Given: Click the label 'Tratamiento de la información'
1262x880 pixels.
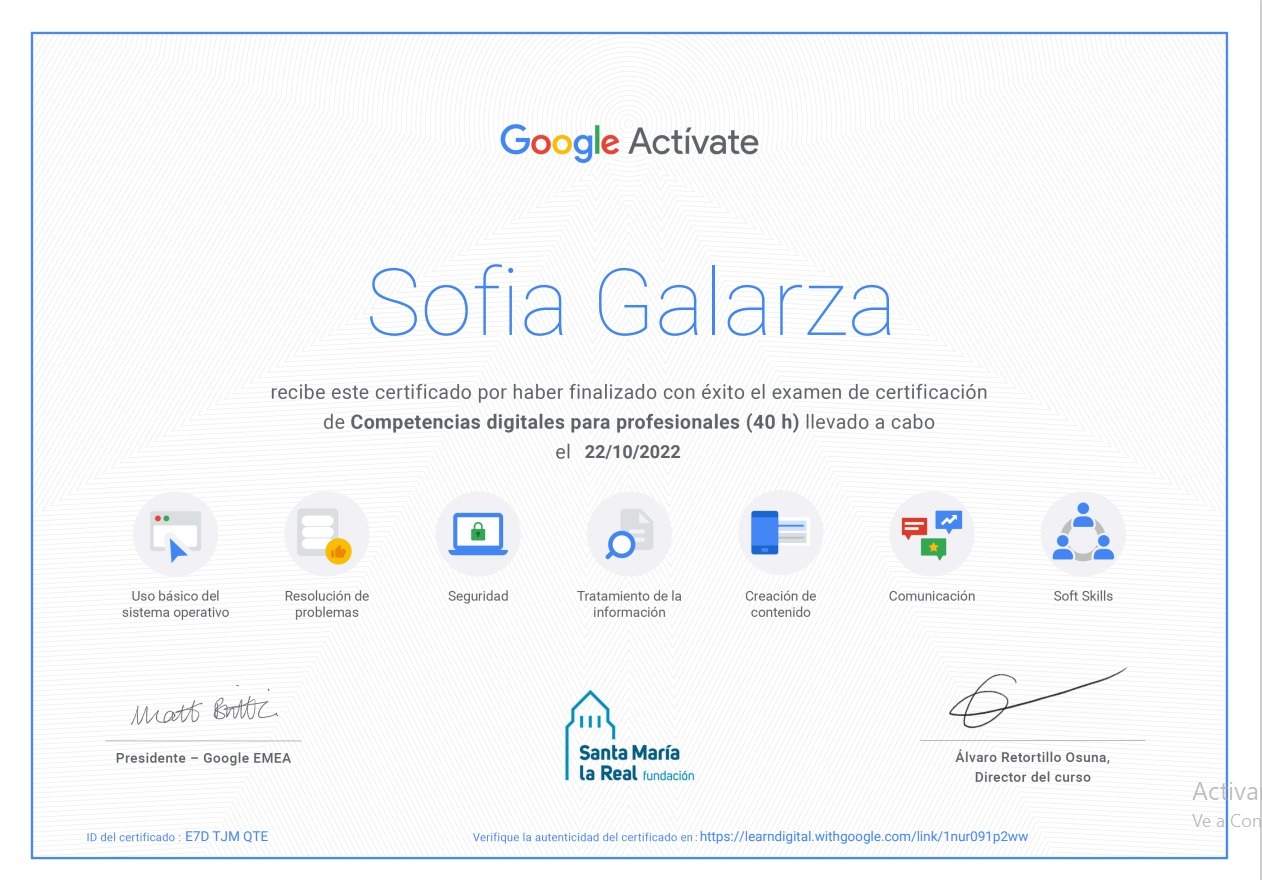Looking at the screenshot, I should click(629, 604).
